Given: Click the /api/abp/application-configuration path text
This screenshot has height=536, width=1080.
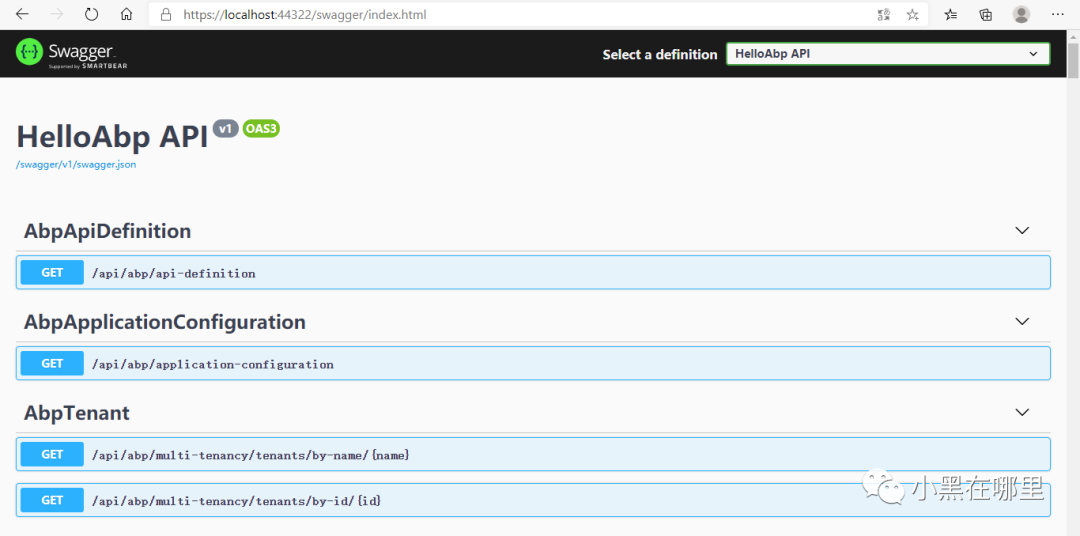Looking at the screenshot, I should tap(213, 364).
